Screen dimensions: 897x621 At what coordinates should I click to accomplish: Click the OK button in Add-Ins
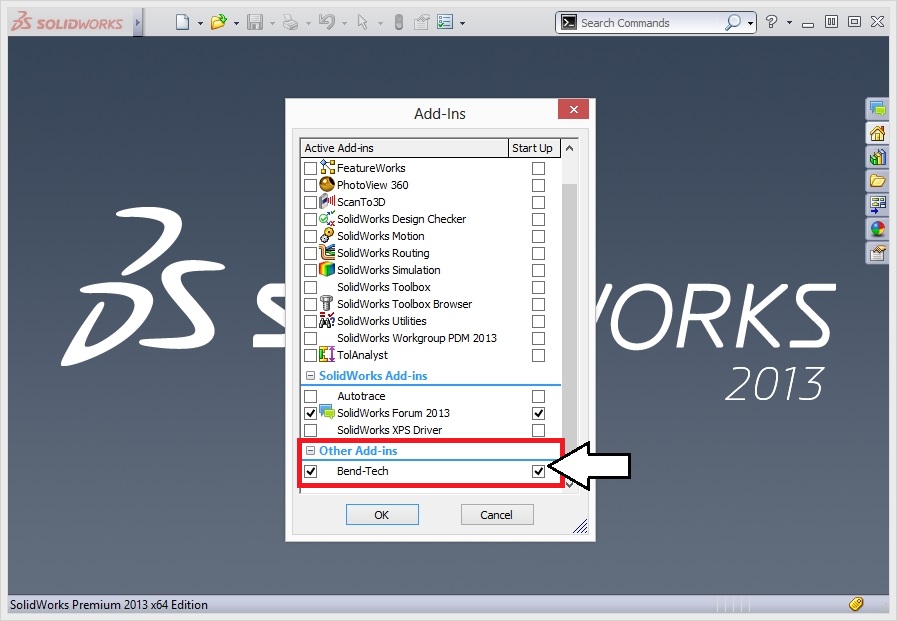tap(382, 515)
